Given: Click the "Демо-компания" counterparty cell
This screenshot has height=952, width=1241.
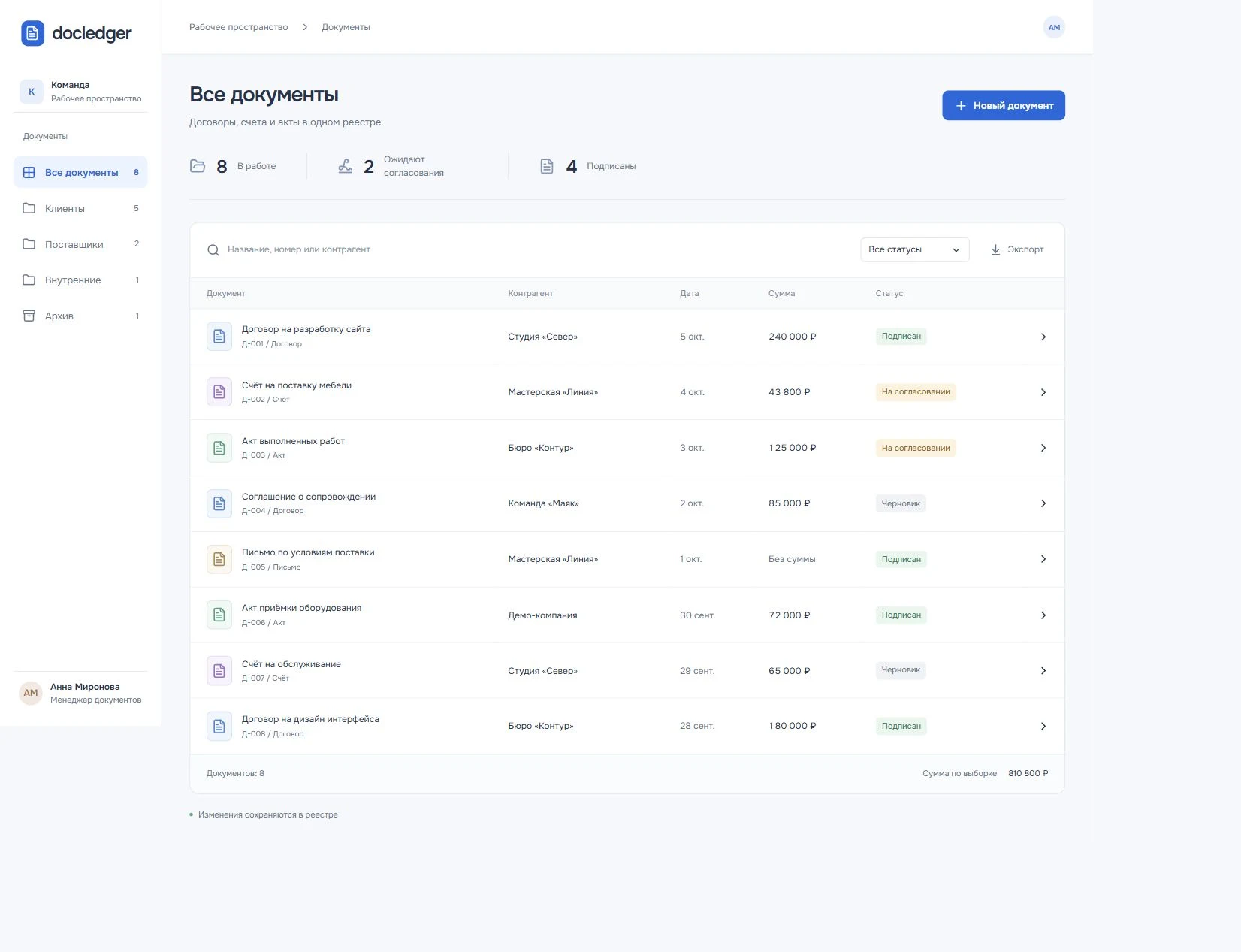Looking at the screenshot, I should point(542,615).
